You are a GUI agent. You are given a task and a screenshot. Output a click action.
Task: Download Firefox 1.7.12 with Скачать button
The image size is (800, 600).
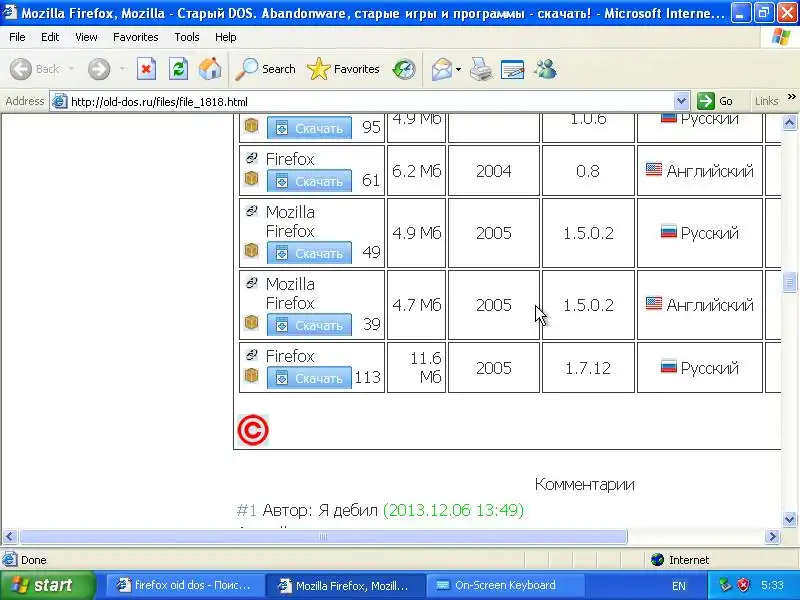click(309, 378)
